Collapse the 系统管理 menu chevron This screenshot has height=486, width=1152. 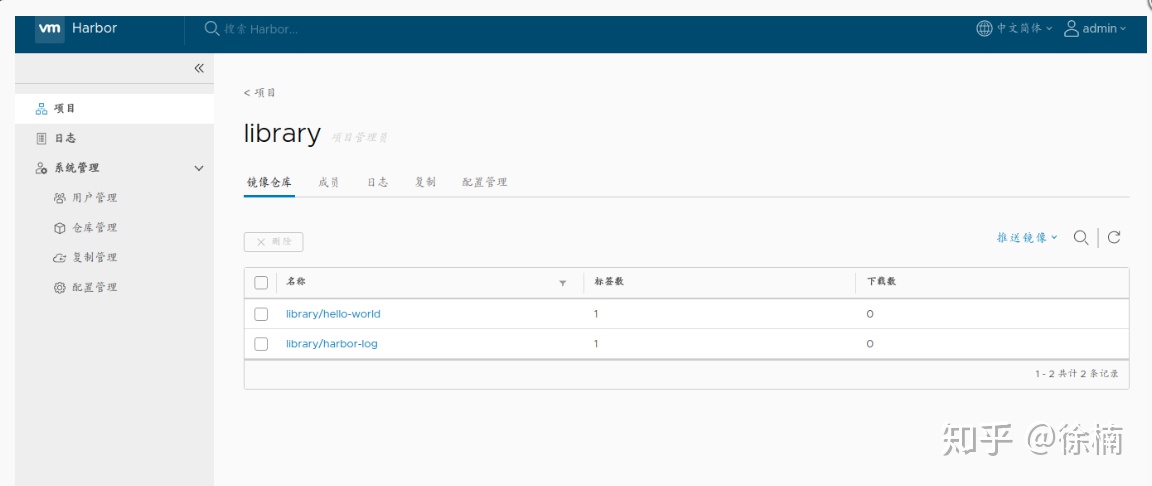click(x=198, y=168)
